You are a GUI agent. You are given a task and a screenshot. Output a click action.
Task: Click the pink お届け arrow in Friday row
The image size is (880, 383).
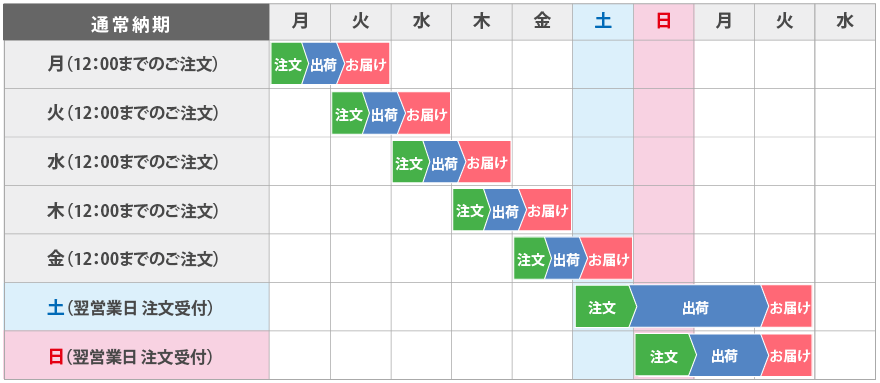[608, 258]
